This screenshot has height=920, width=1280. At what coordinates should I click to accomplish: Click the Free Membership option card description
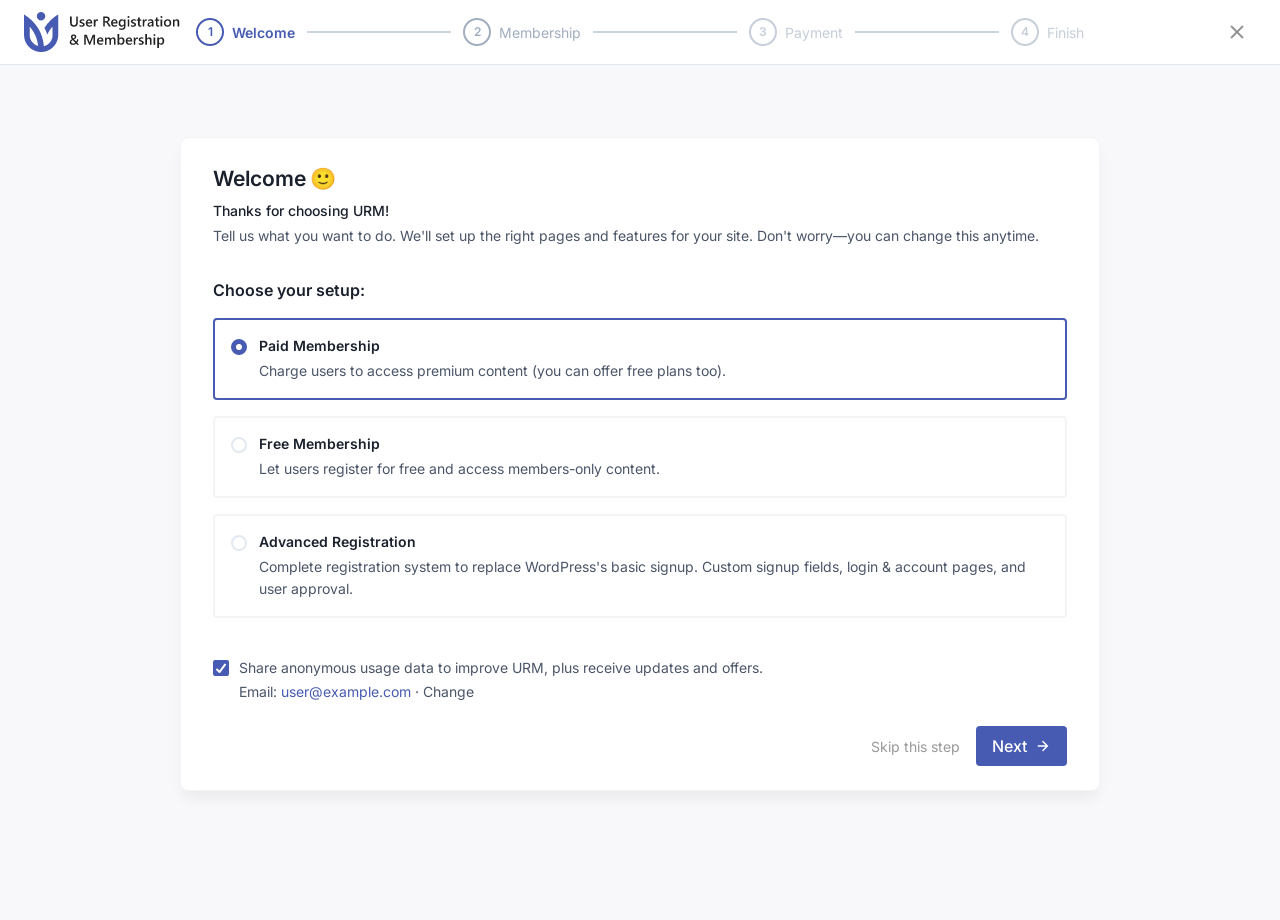pos(459,469)
